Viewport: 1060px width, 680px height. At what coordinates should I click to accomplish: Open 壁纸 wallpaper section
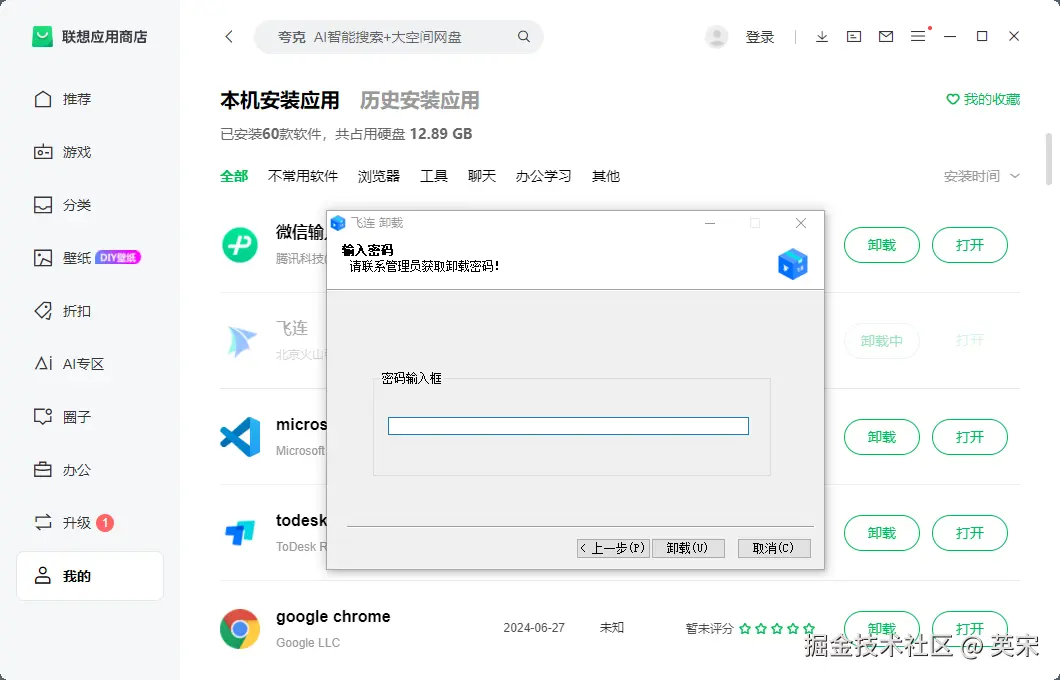[x=87, y=258]
